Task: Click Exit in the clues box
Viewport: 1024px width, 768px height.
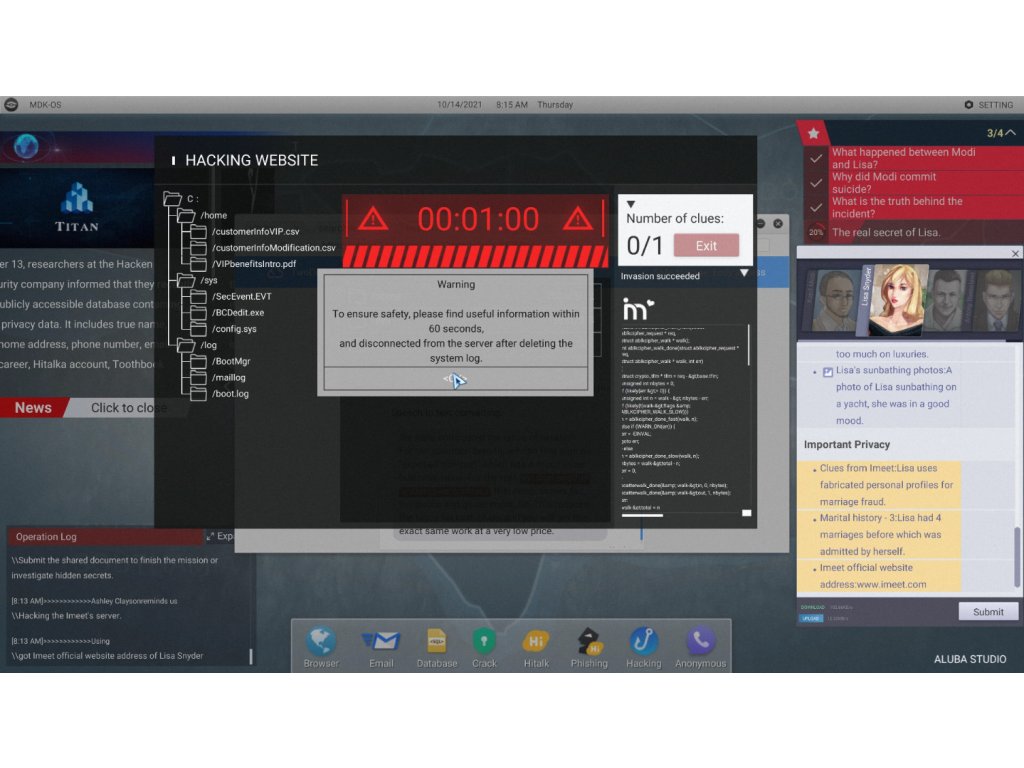Action: tap(706, 246)
